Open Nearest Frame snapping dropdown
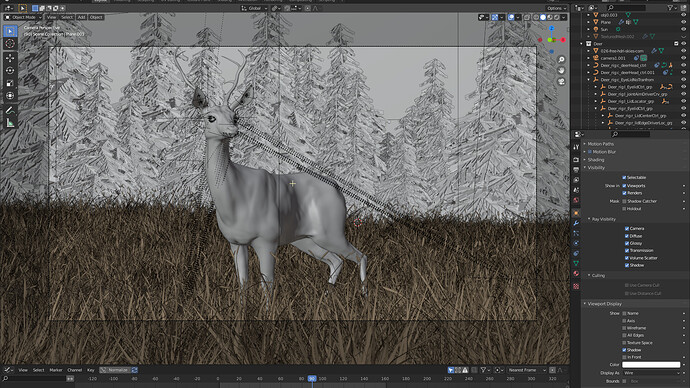This screenshot has height=388, width=690. coord(526,370)
